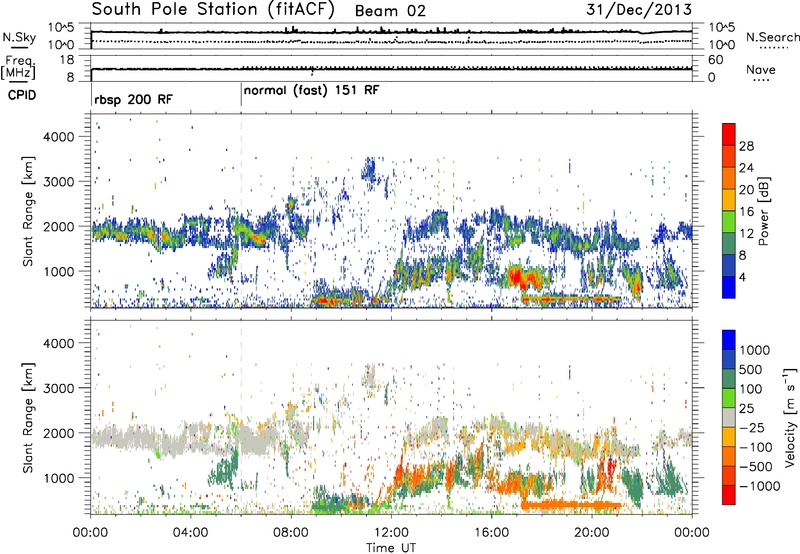Click the '-1000' tick on Velocity colorbar
Image resolution: width=800 pixels, height=554 pixels.
[759, 486]
